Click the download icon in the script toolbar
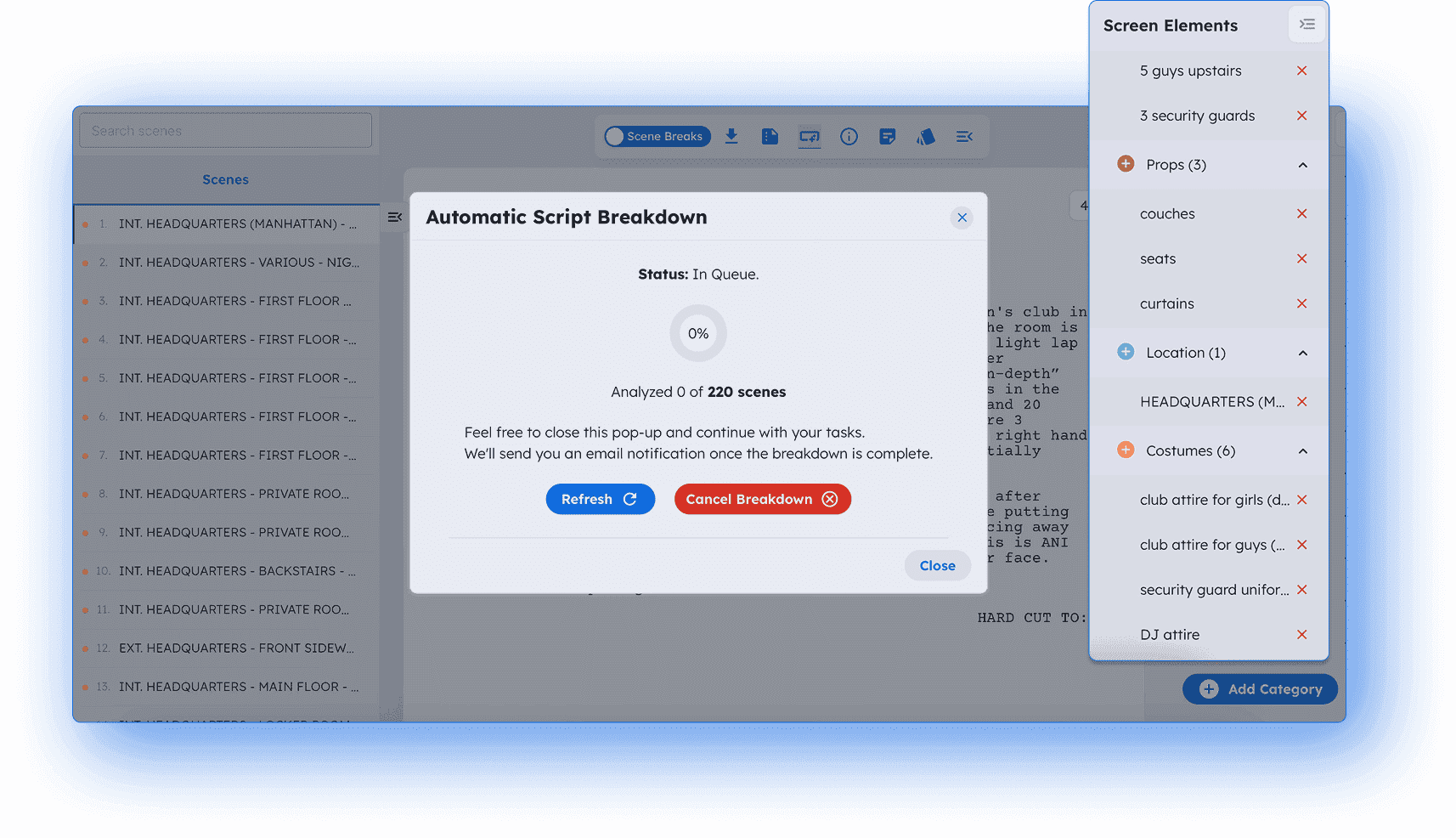Screen dimensions: 1456x838 coord(731,136)
